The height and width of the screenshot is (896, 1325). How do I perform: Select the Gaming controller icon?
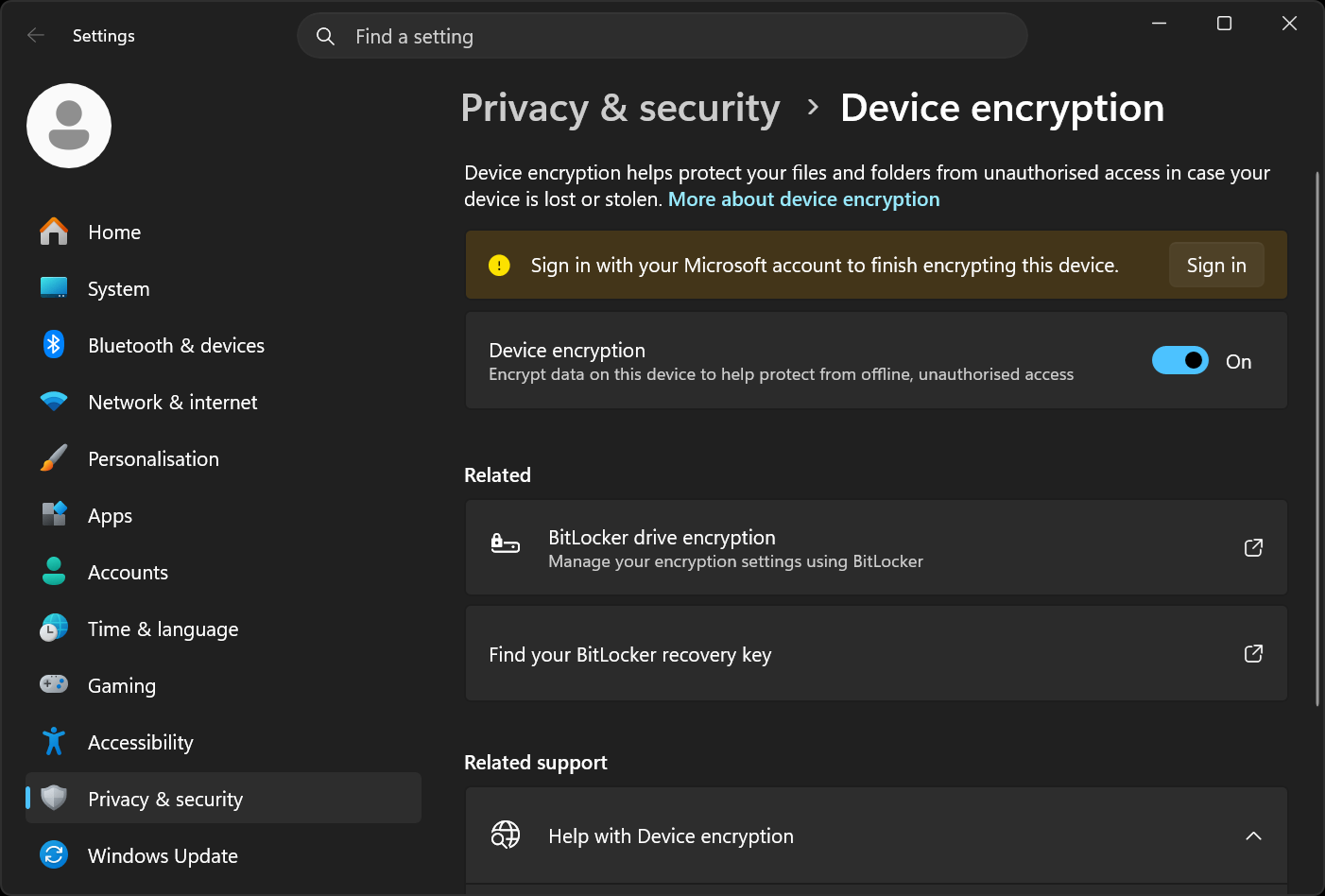click(54, 684)
